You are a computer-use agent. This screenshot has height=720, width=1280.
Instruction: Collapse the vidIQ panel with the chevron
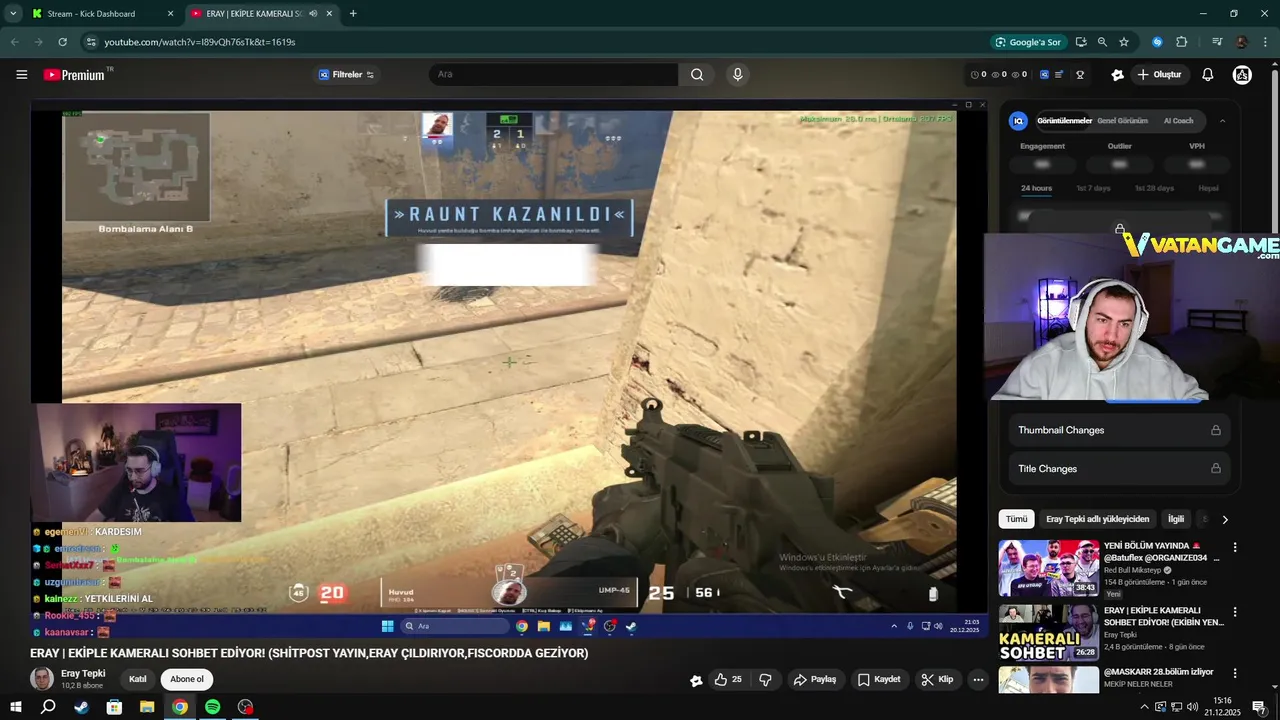(1222, 121)
